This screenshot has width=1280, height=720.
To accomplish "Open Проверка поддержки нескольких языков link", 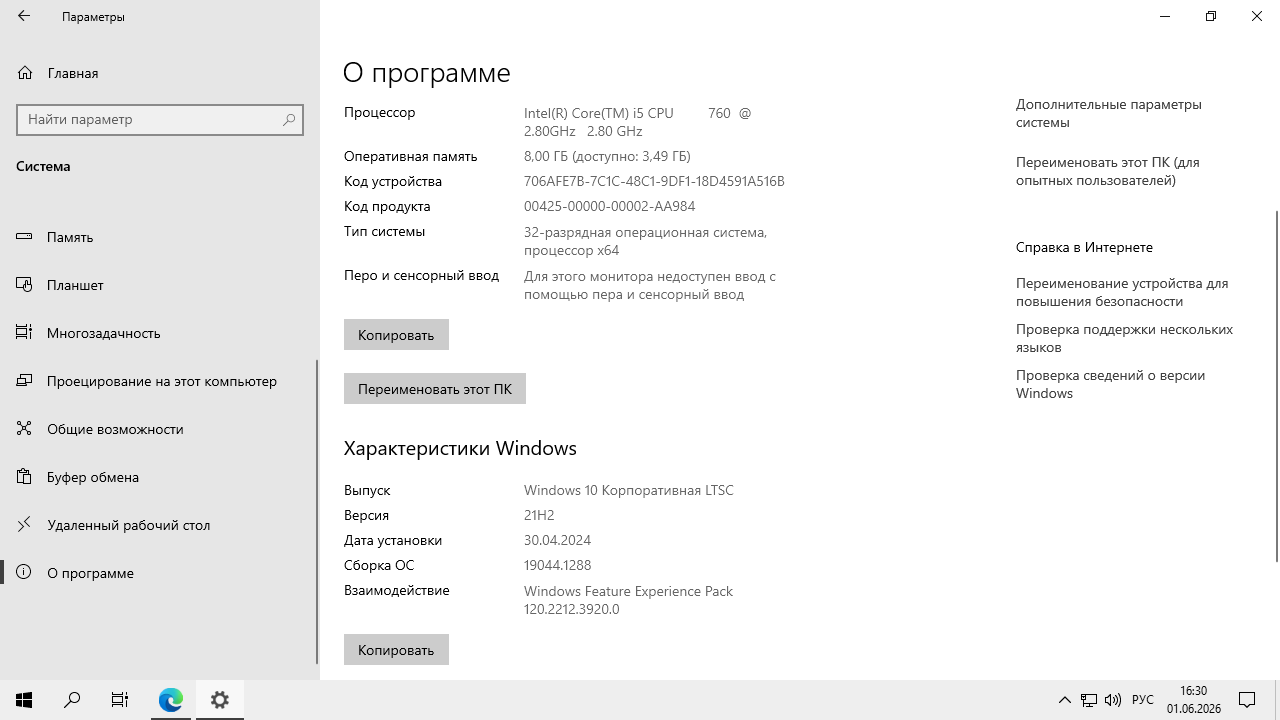I will click(1124, 338).
